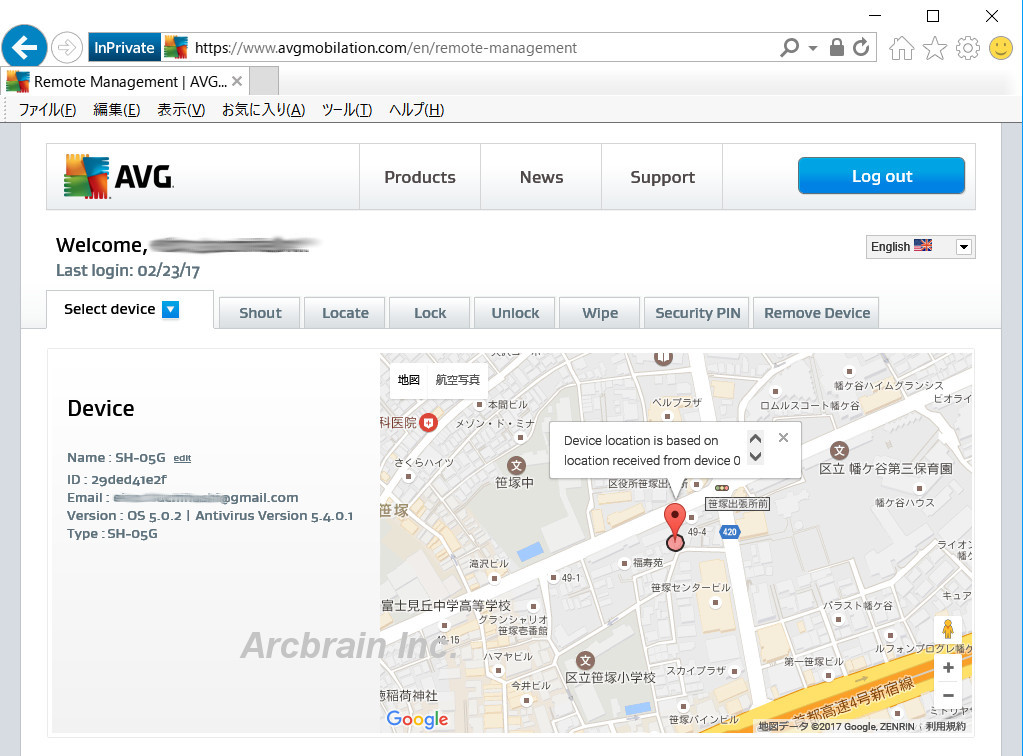This screenshot has height=756, width=1023.
Task: Click the address bar URL field
Action: tap(483, 48)
